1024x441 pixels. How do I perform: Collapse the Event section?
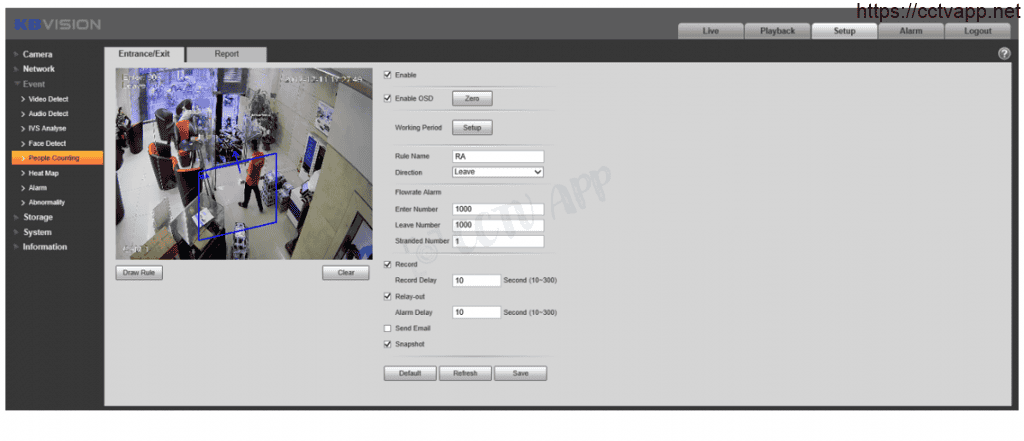point(34,84)
